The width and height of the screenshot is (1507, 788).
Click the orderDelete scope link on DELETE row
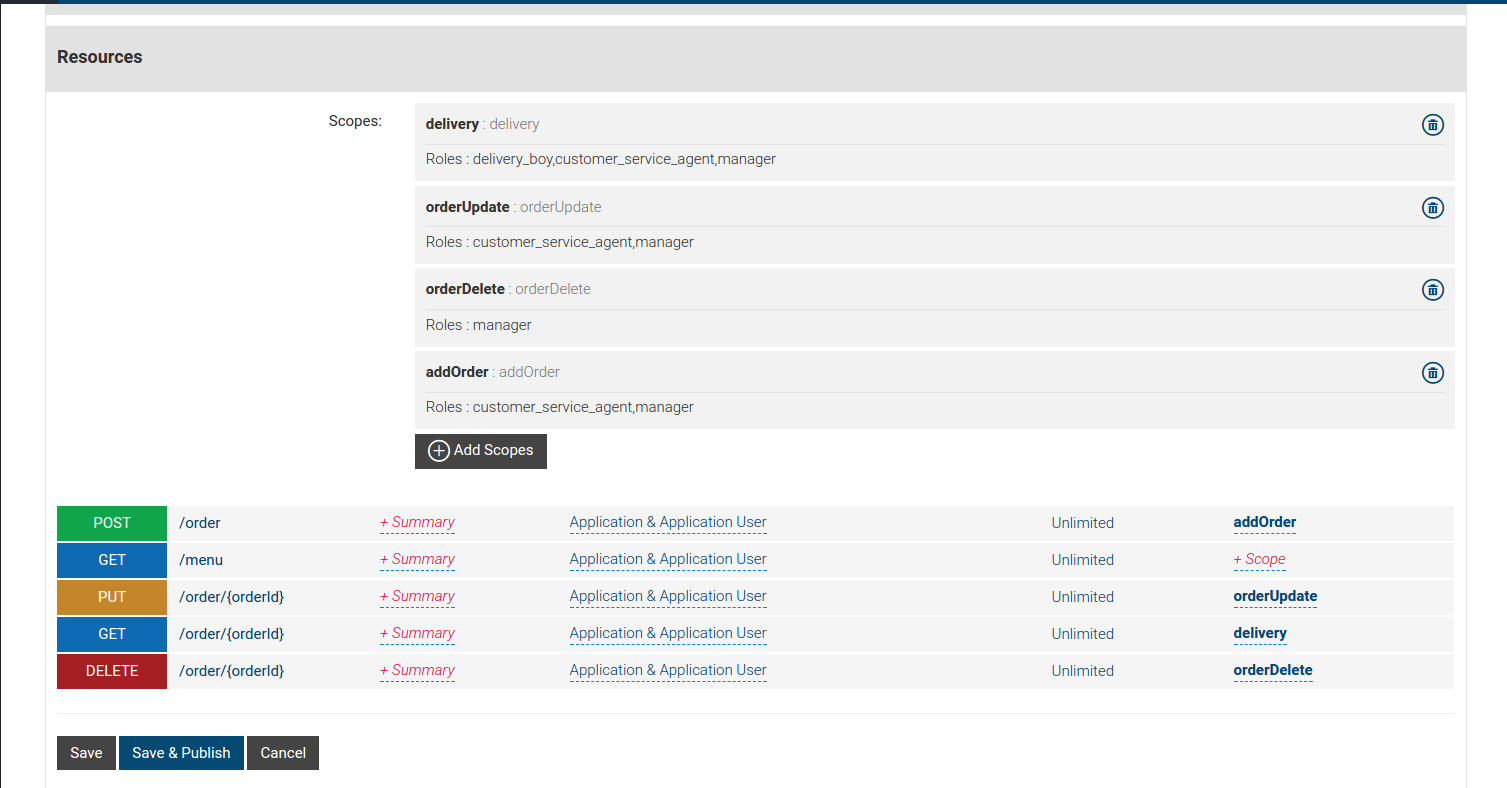[1272, 670]
